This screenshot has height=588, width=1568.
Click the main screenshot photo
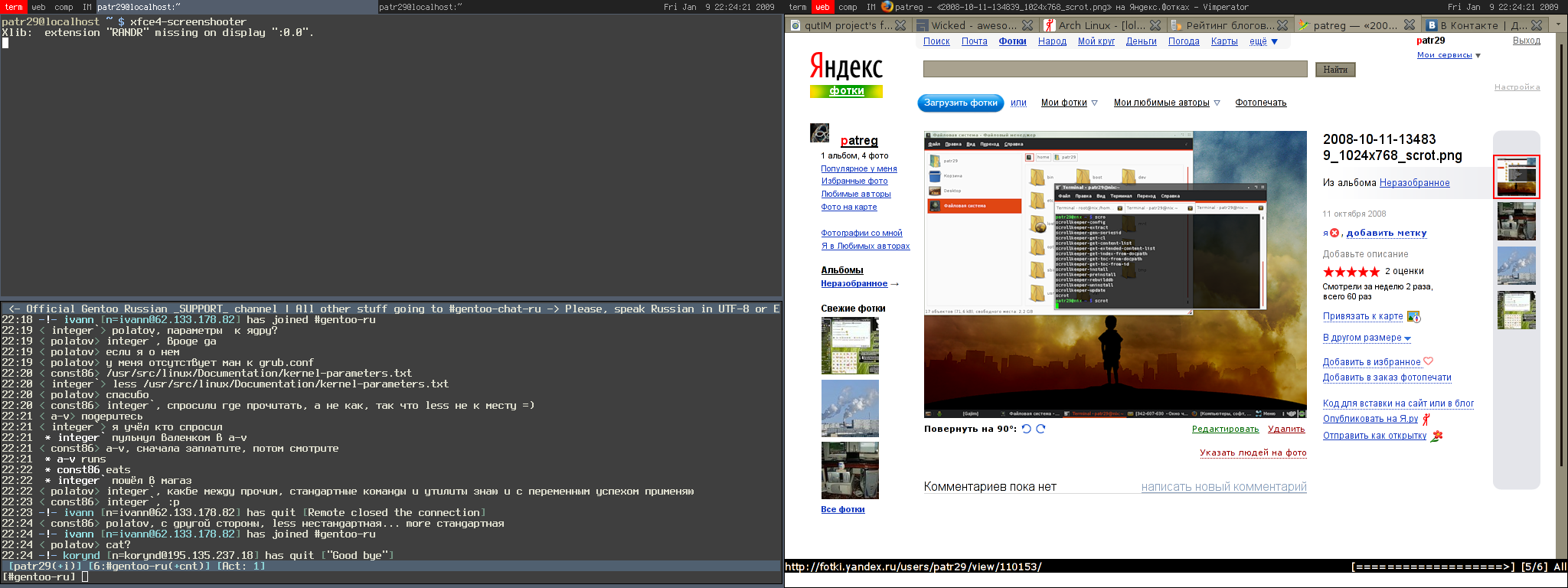(x=1115, y=274)
